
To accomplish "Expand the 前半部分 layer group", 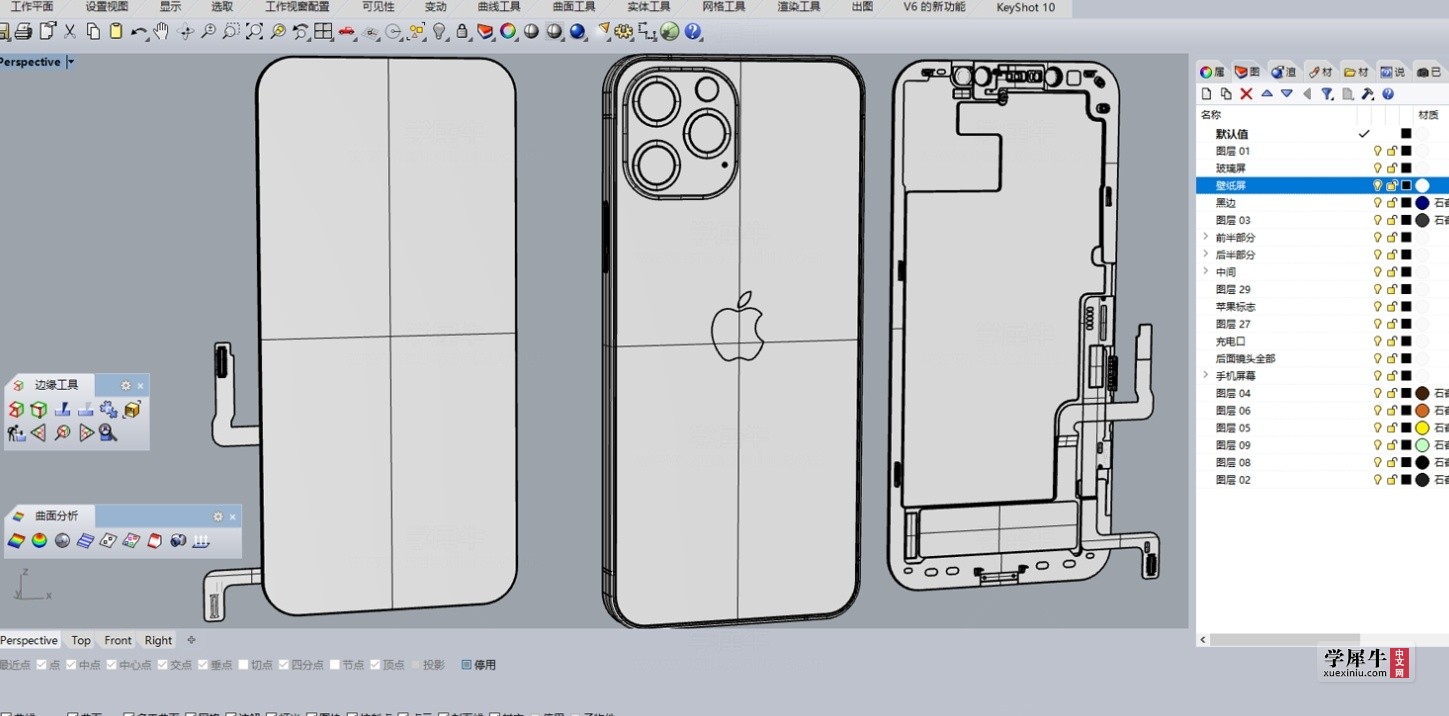I will [1205, 237].
